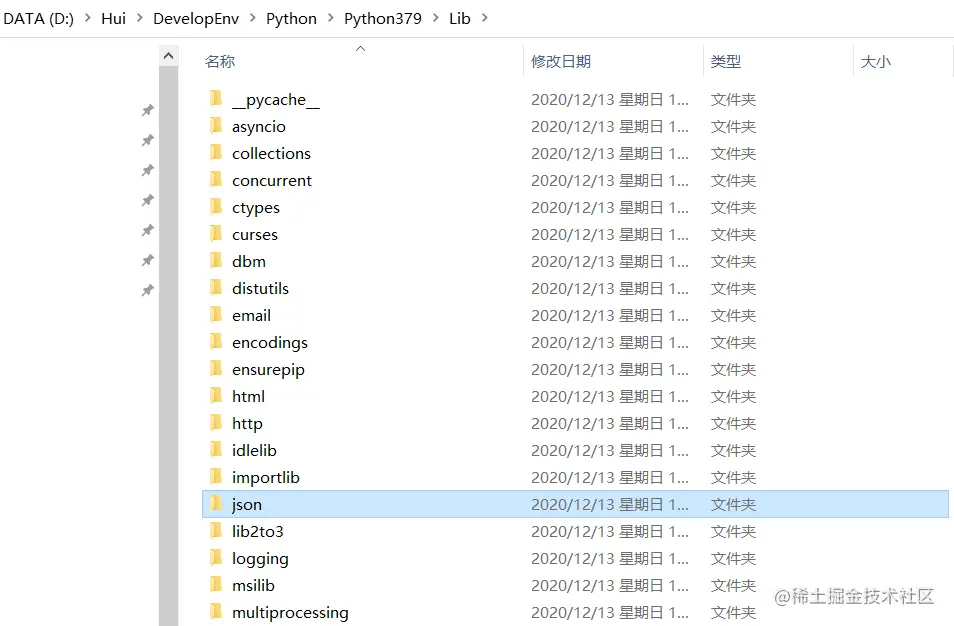Viewport: 954px width, 626px height.
Task: Click the chevron next to Python379
Action: [434, 18]
